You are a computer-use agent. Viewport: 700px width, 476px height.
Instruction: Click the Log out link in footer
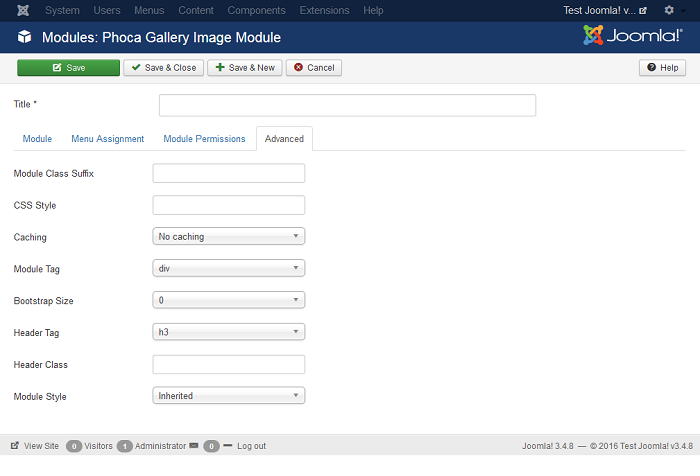click(x=251, y=446)
